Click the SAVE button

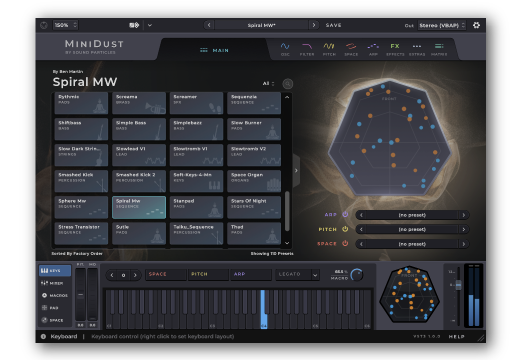pos(333,25)
